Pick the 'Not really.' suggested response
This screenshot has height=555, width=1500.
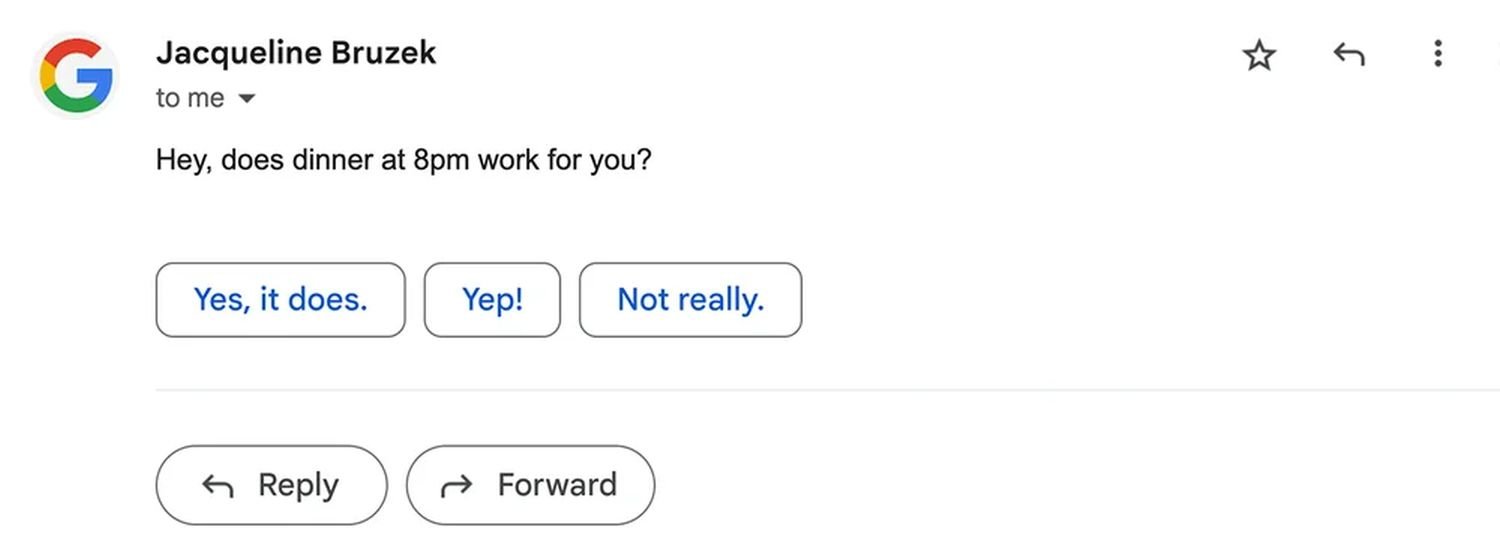tap(690, 299)
